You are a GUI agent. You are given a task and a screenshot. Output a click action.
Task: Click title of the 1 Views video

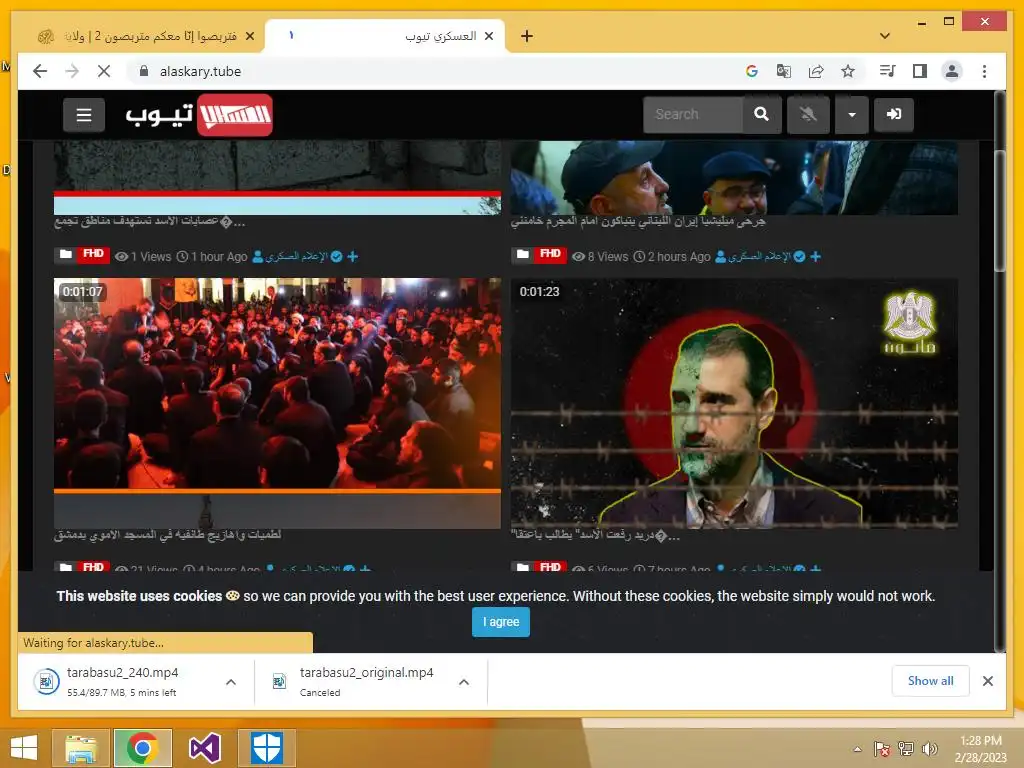pos(150,222)
